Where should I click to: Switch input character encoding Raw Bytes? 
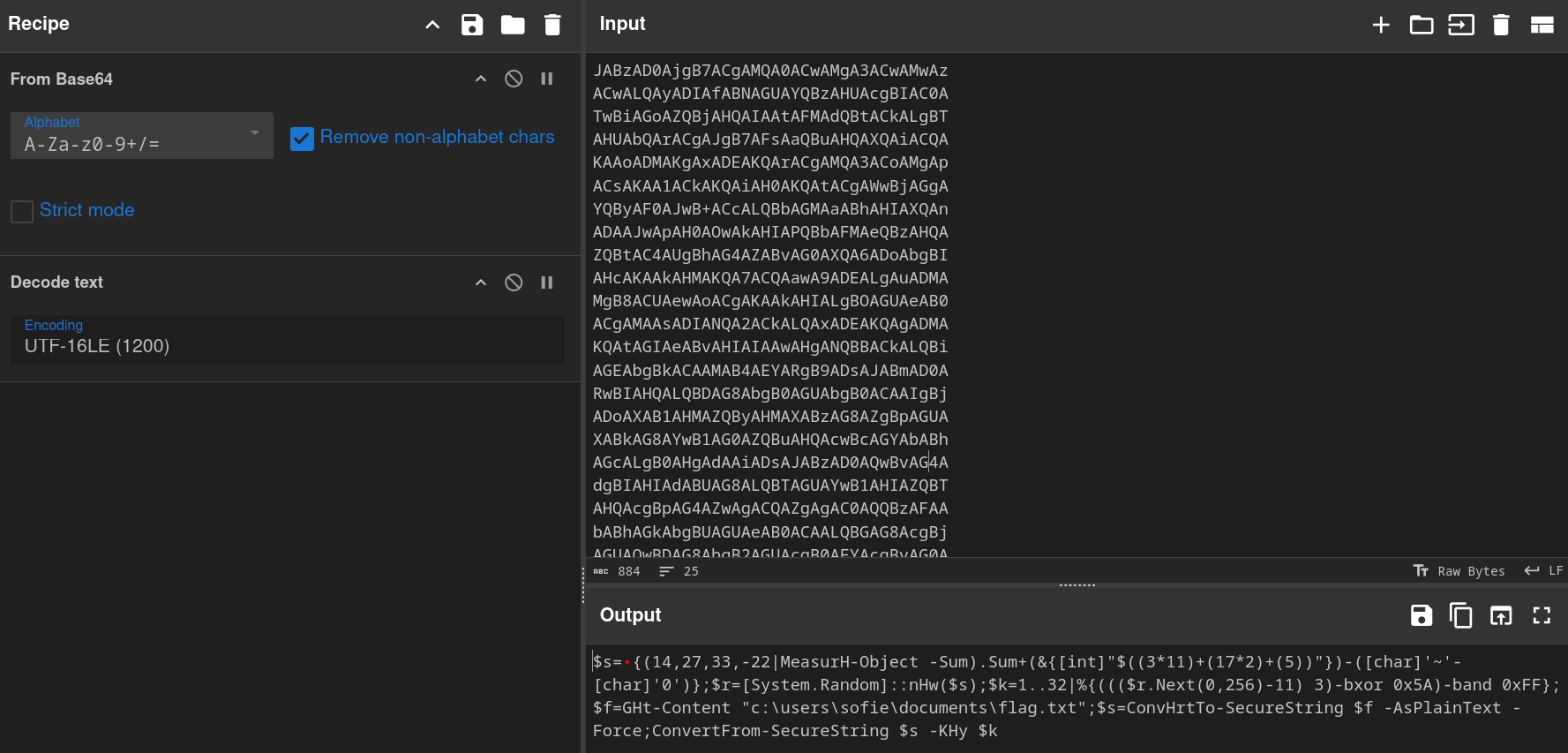(x=1459, y=571)
